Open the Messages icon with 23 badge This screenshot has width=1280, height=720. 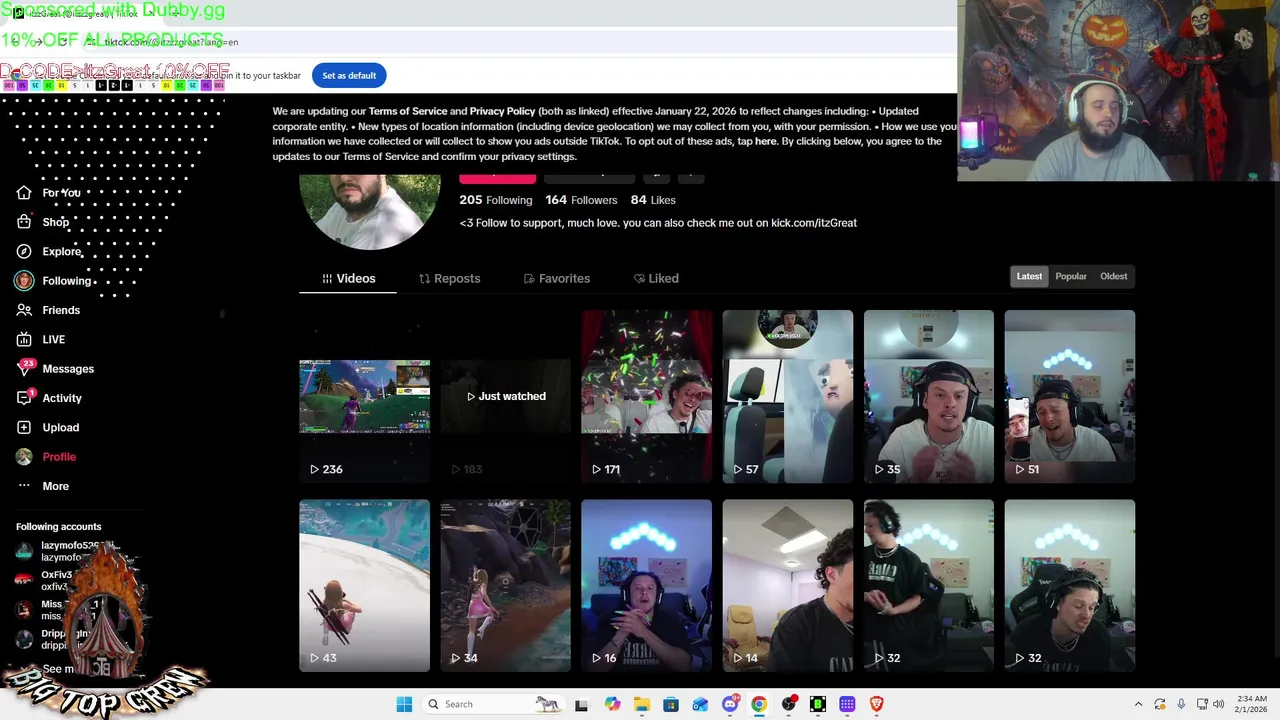(x=24, y=368)
